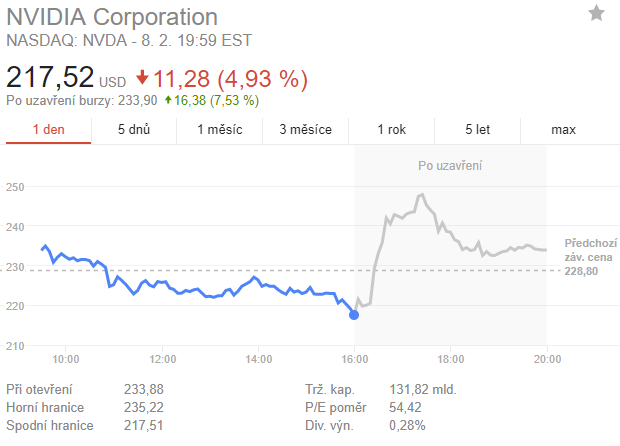Click the blue closing-price dot marker
Image resolution: width=620 pixels, height=446 pixels.
pyautogui.click(x=353, y=315)
